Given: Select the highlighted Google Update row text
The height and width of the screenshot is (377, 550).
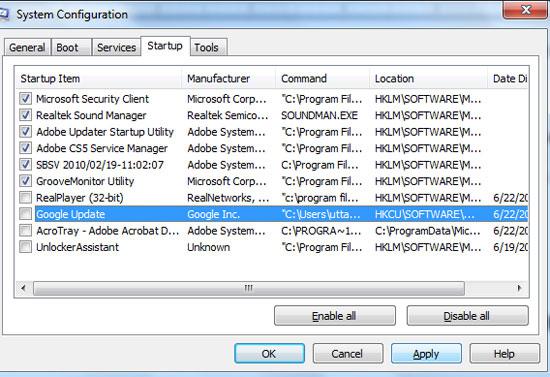Looking at the screenshot, I should 71,214.
